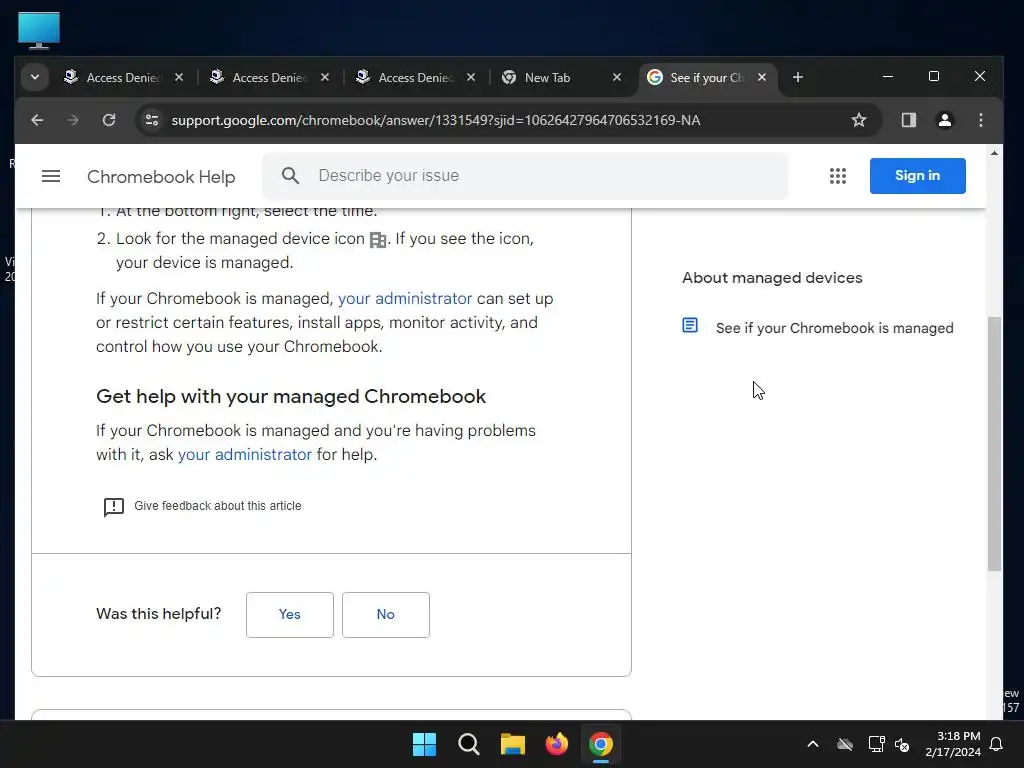
Task: Switch to the first Access Denied tab
Action: (125, 77)
